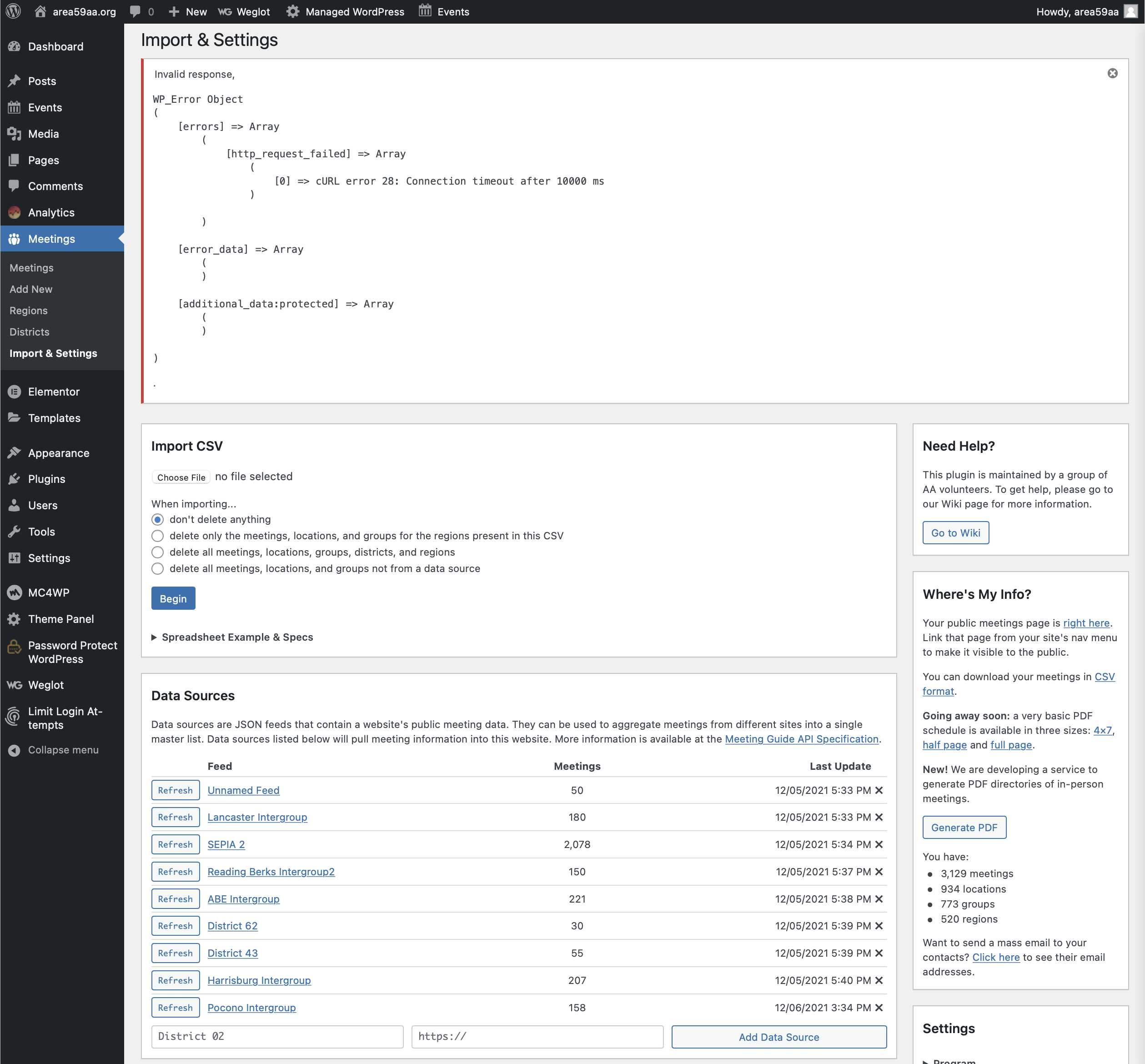Screen dimensions: 1145x1064
Task: Open the Weglot icon in top bar
Action: click(225, 11)
